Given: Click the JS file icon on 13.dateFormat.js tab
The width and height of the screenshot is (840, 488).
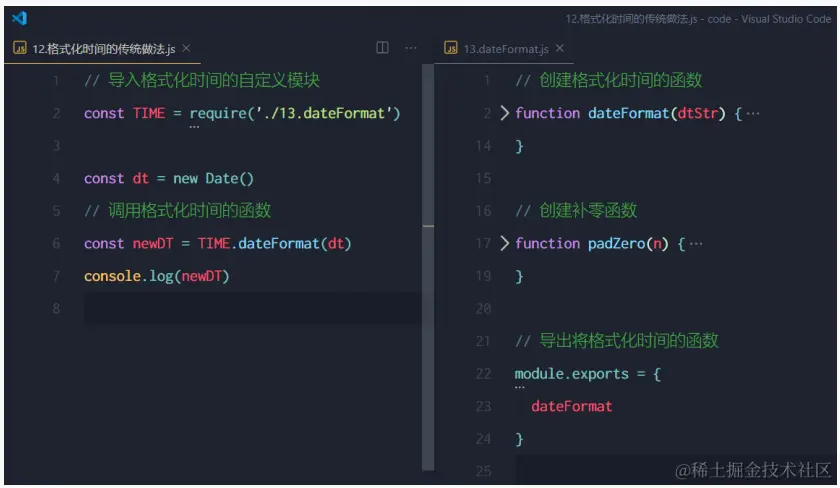Looking at the screenshot, I should [x=451, y=48].
